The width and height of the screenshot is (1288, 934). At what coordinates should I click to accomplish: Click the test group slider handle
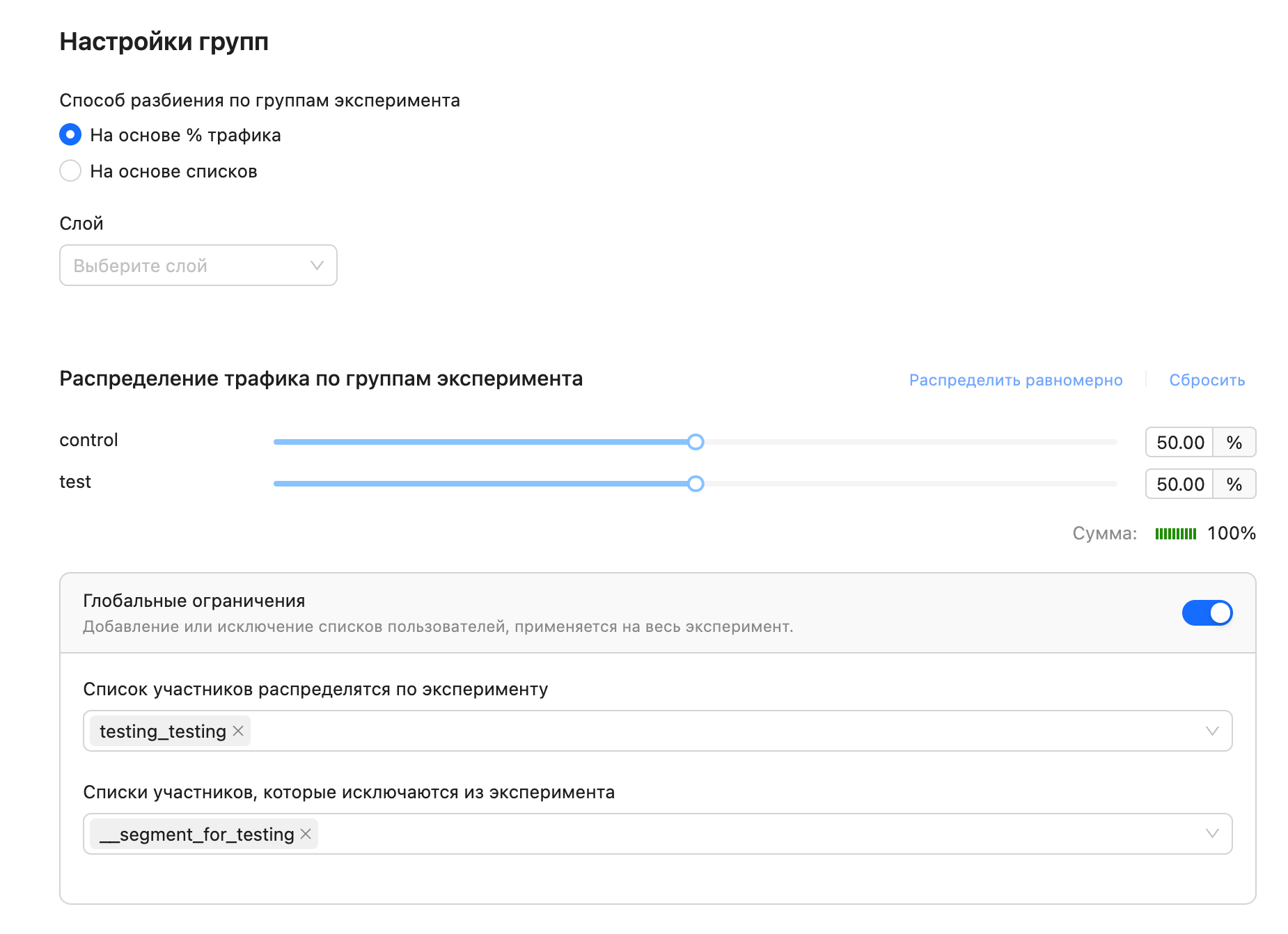click(696, 484)
